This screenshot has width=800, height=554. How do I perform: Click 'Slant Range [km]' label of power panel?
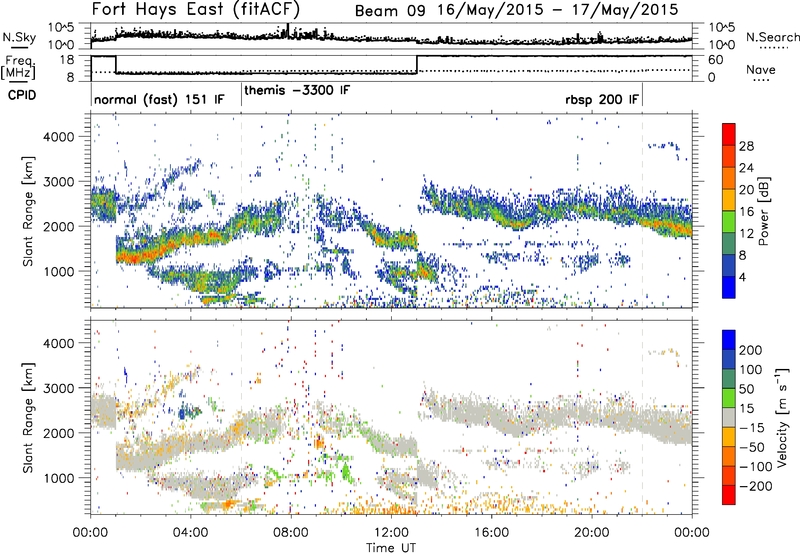28,211
